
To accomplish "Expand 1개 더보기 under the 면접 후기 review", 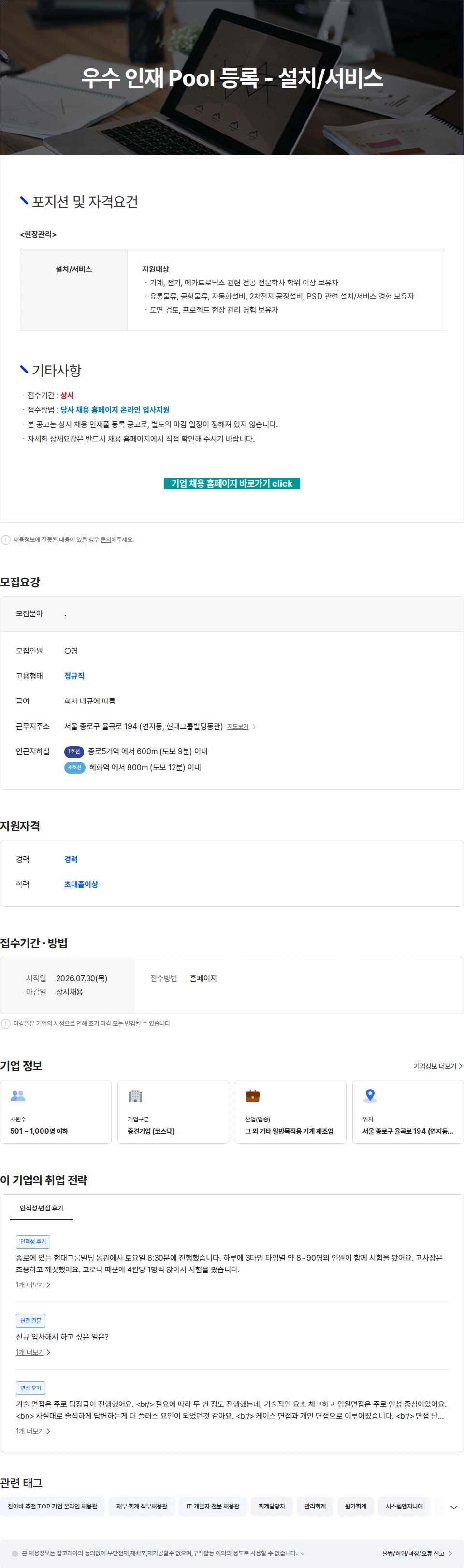I will point(33,1431).
